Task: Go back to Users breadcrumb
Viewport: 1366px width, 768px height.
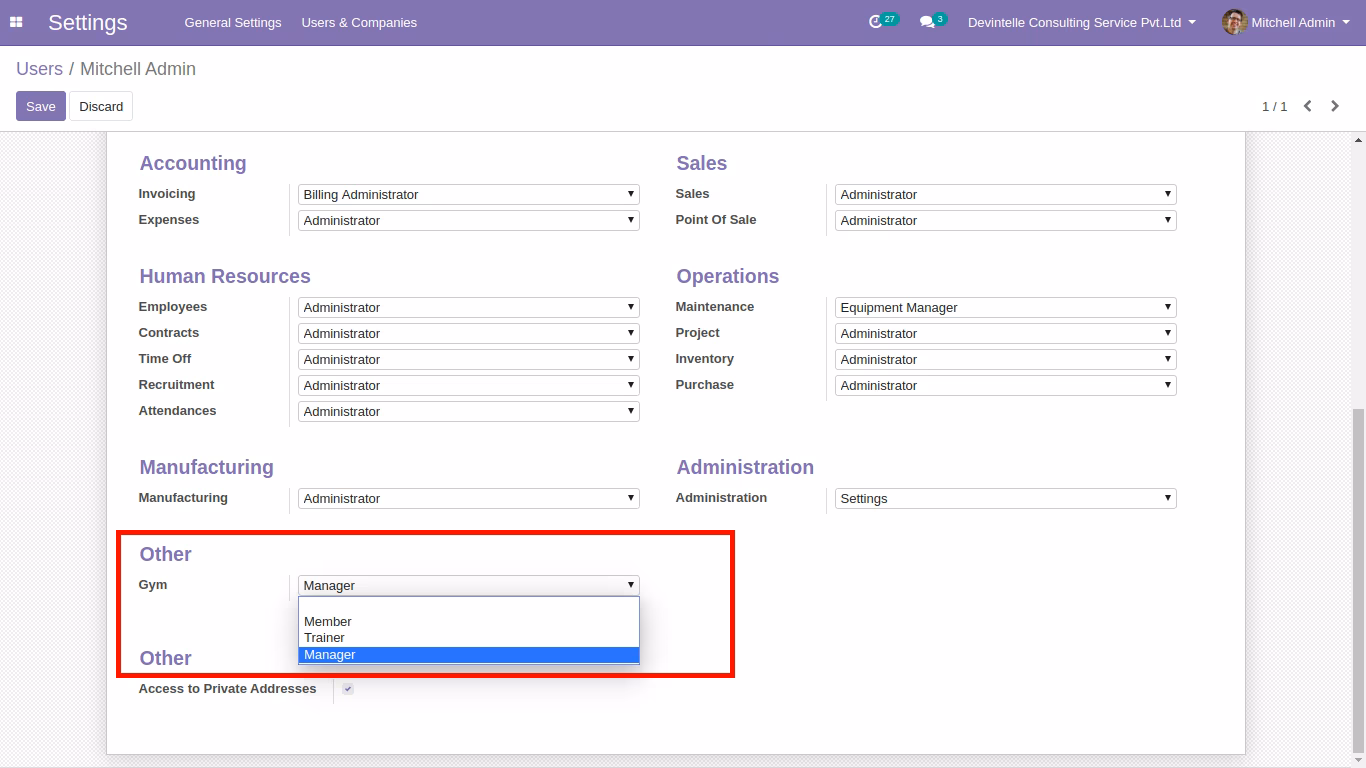Action: 39,69
